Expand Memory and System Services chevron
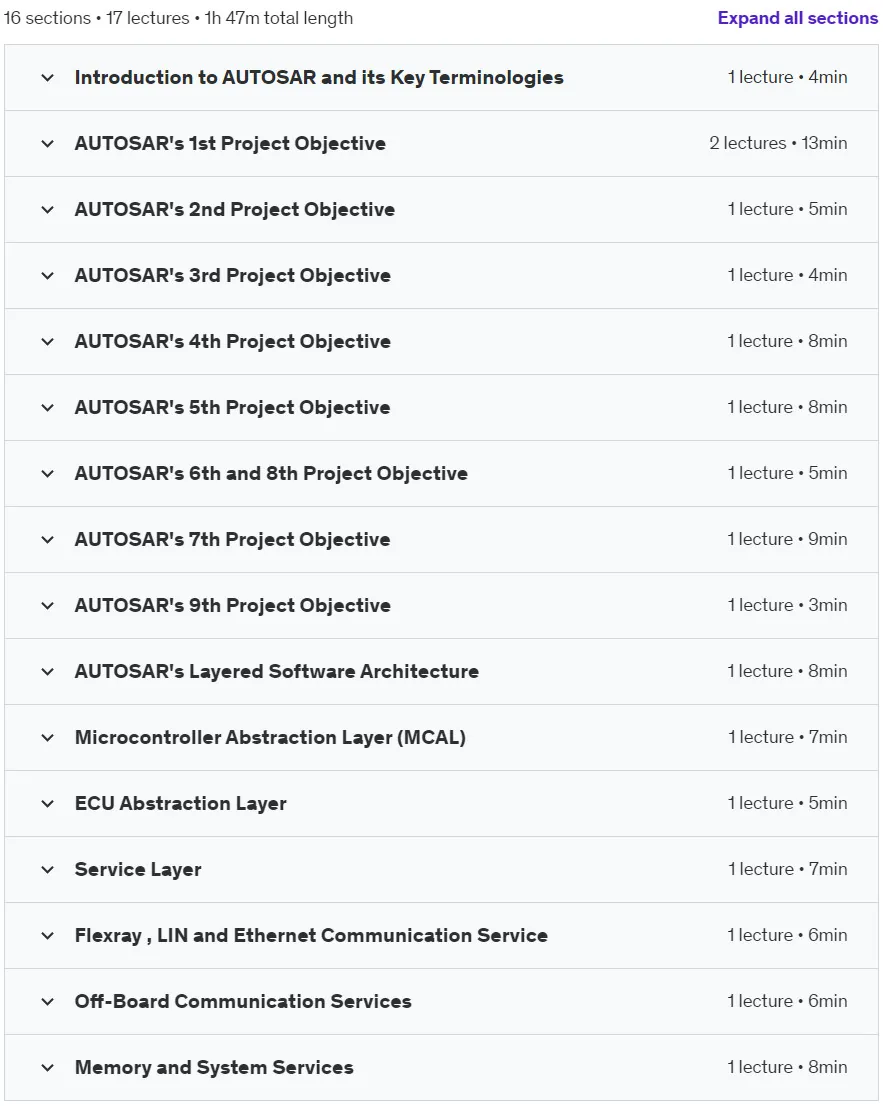 coord(47,1068)
